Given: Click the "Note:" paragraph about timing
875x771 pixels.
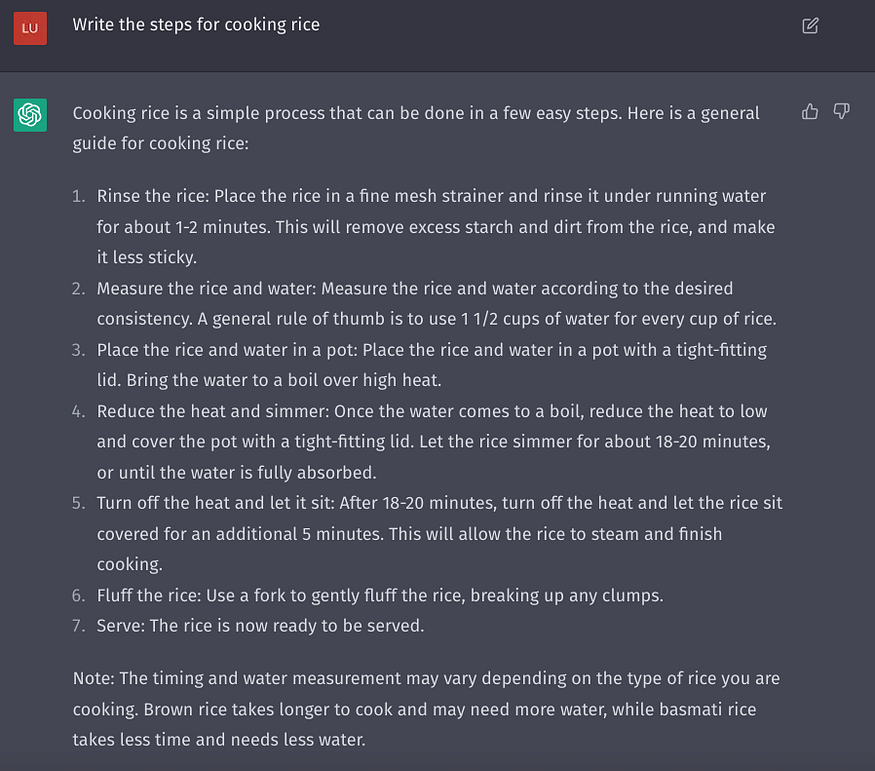Looking at the screenshot, I should [x=426, y=709].
